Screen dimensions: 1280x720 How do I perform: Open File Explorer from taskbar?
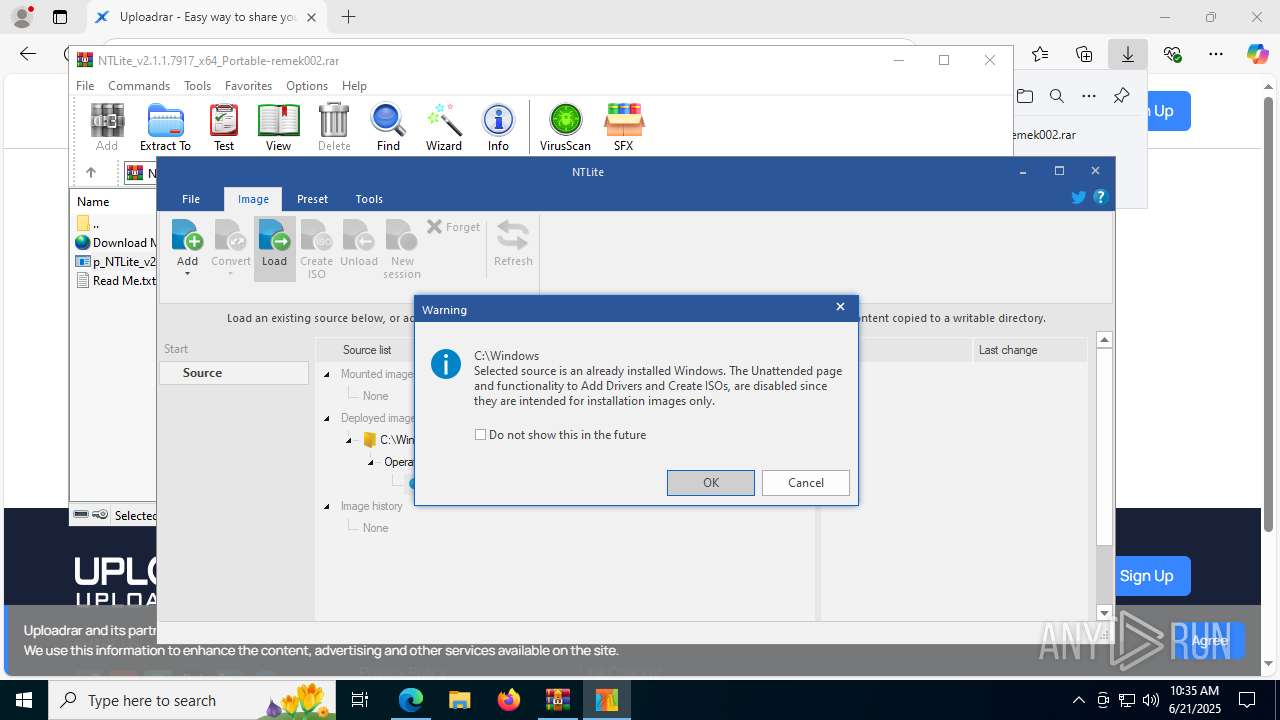(459, 700)
